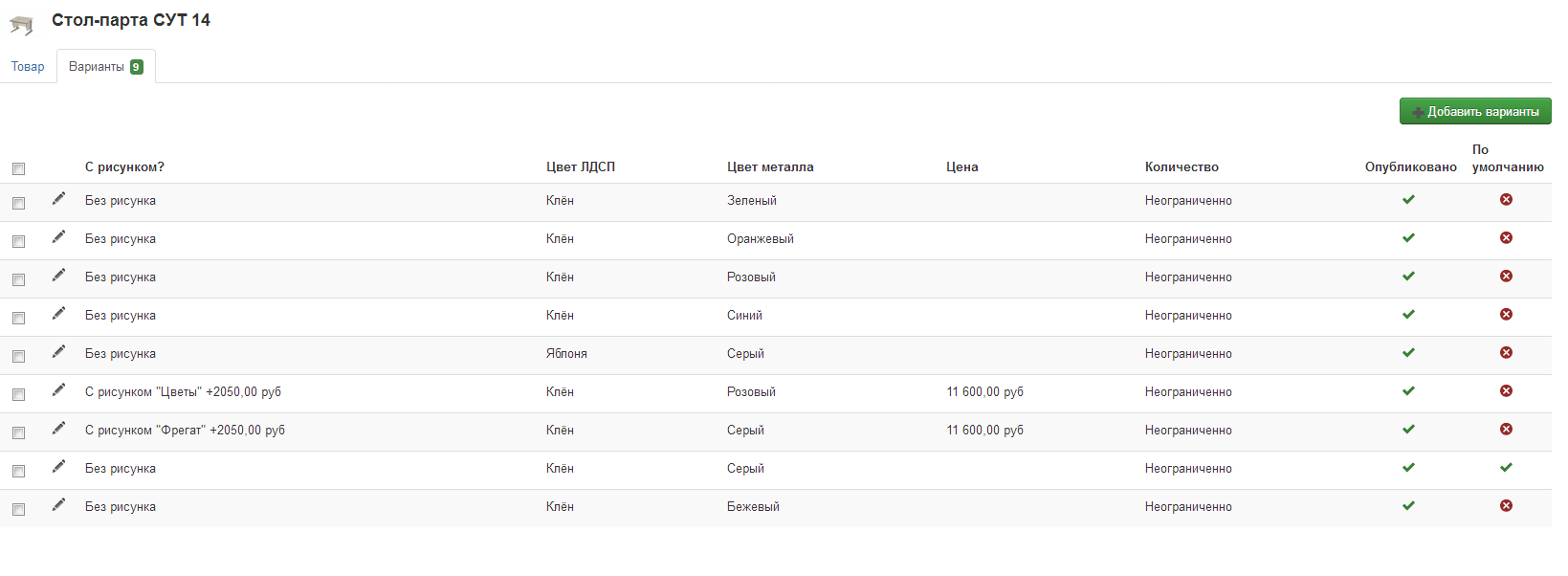Screen dimensions: 1568x576
Task: Unpublish the Бежевый variant via green checkmark
Action: (x=1408, y=506)
